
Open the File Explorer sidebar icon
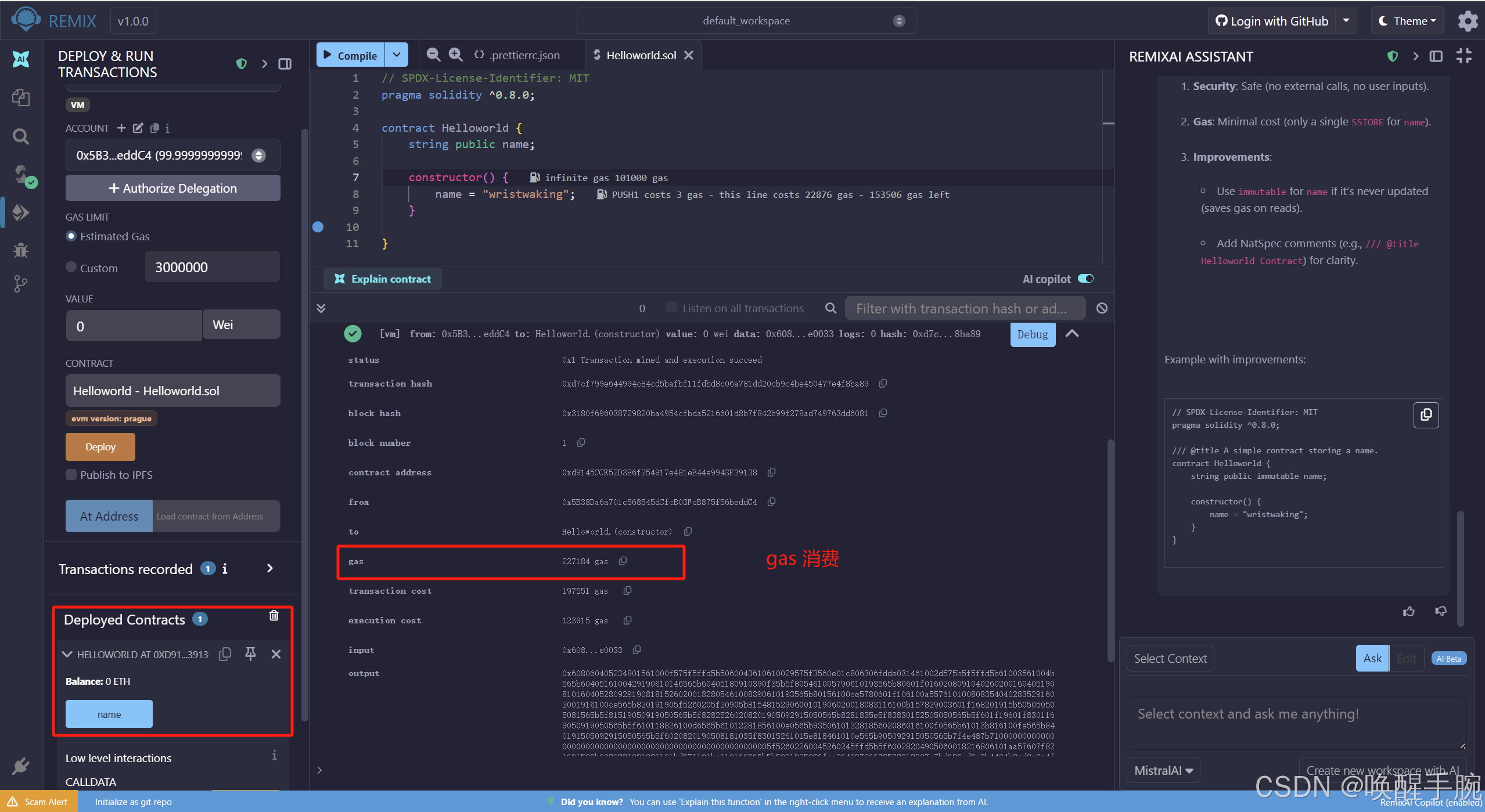pyautogui.click(x=21, y=97)
